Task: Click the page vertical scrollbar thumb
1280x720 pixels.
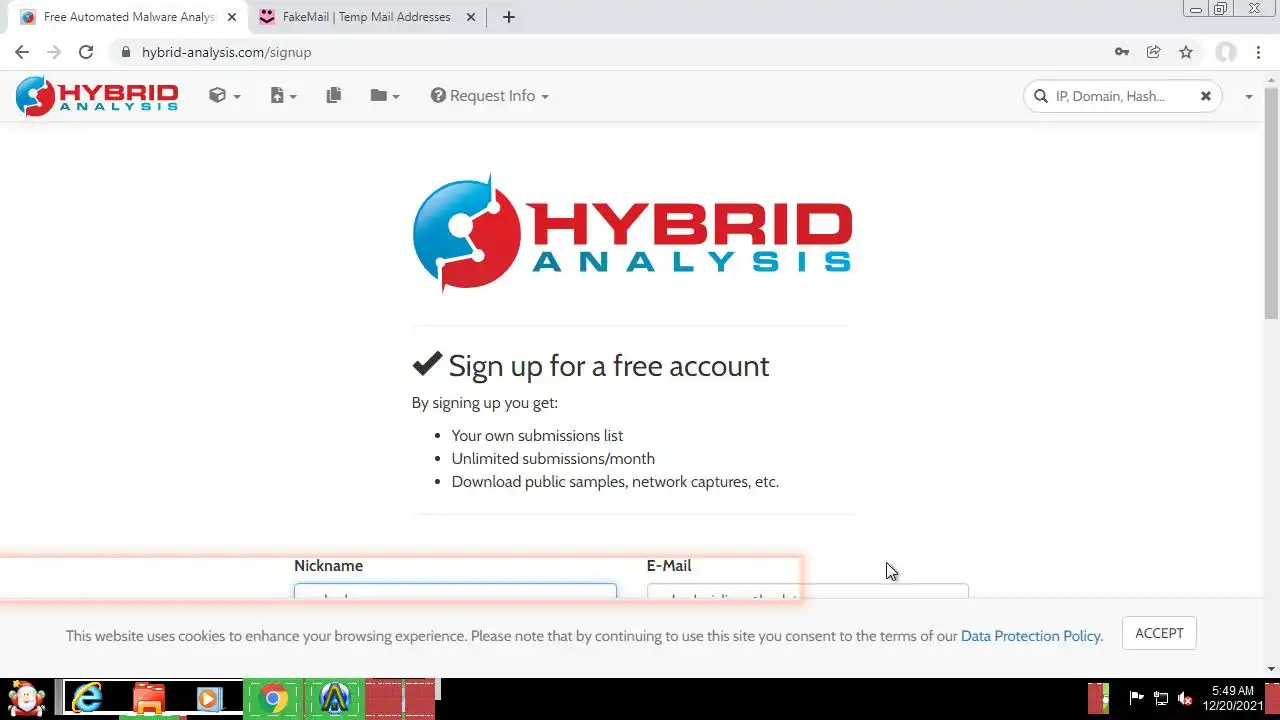Action: pos(1271,205)
